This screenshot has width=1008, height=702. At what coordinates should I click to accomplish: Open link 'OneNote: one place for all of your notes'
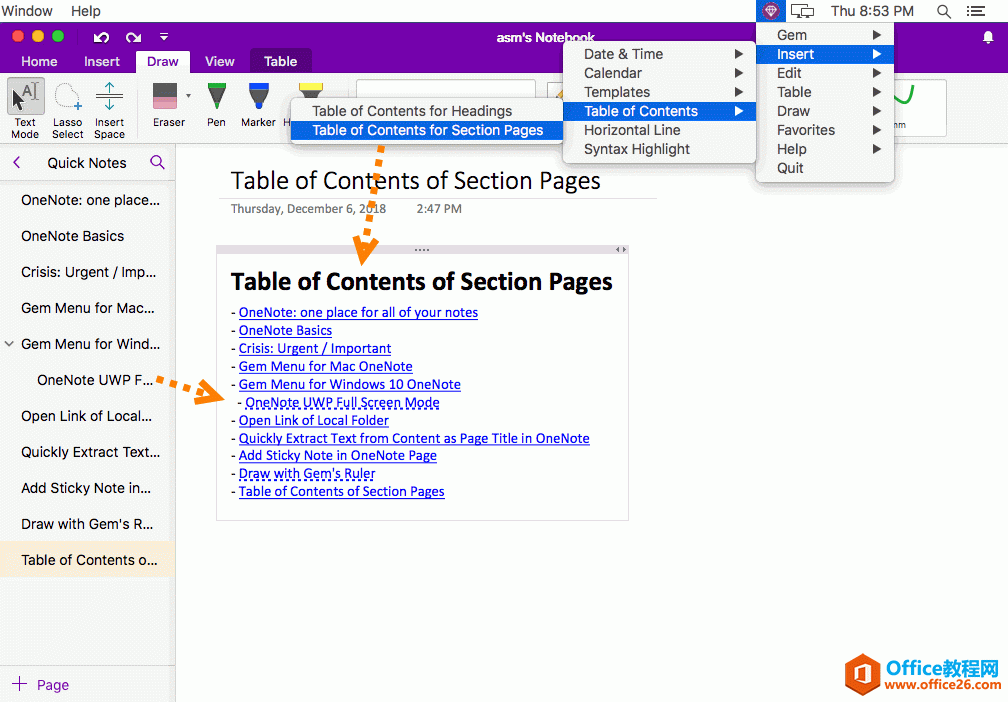(358, 312)
